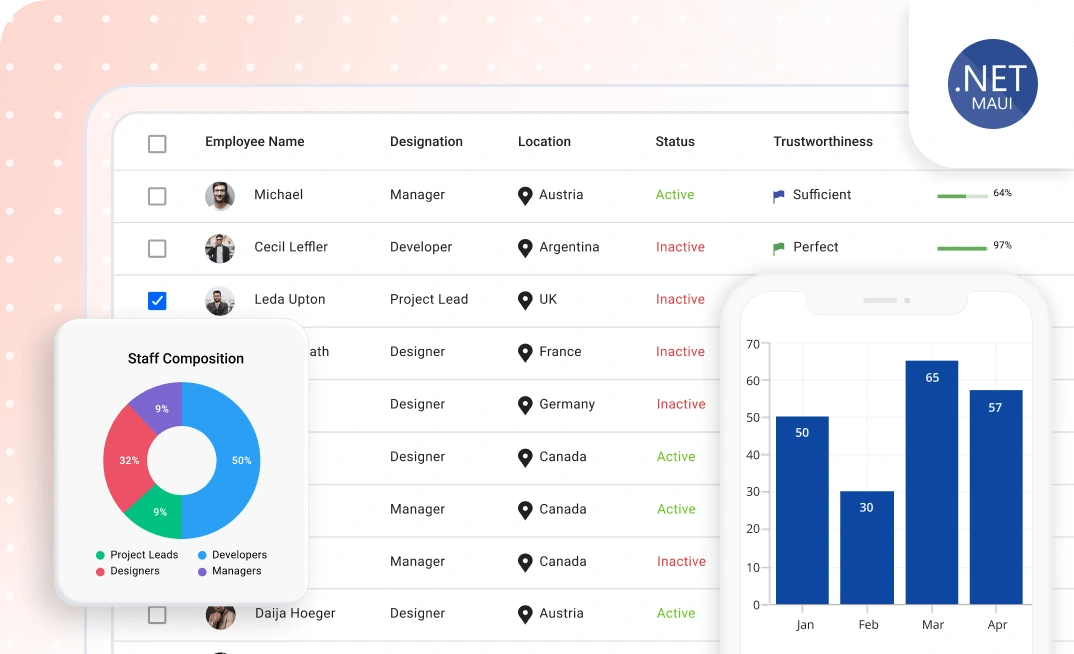Click the location pin beside Argentina
Image resolution: width=1074 pixels, height=654 pixels.
coord(525,248)
